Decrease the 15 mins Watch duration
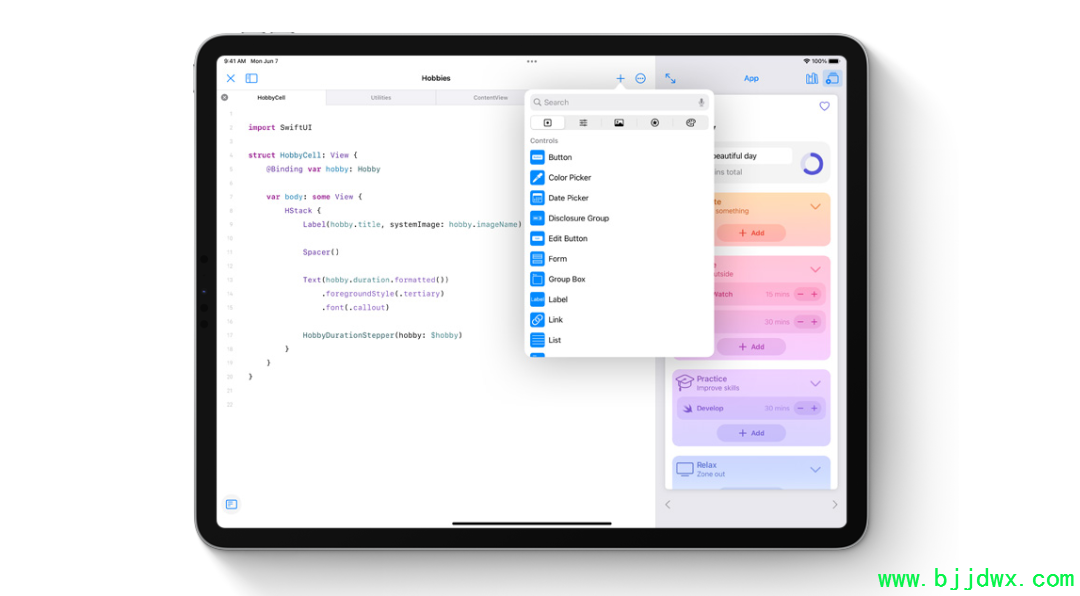The height and width of the screenshot is (596, 1080). click(x=800, y=295)
